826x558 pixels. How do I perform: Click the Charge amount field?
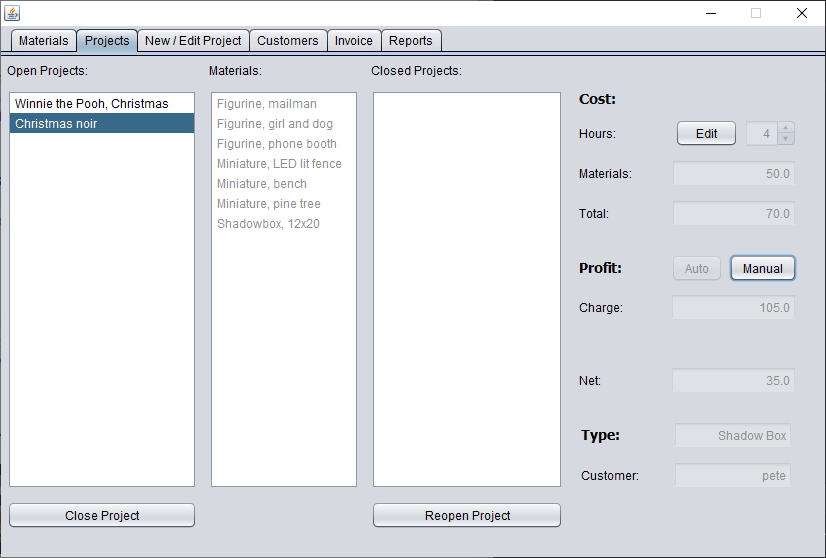(x=733, y=308)
